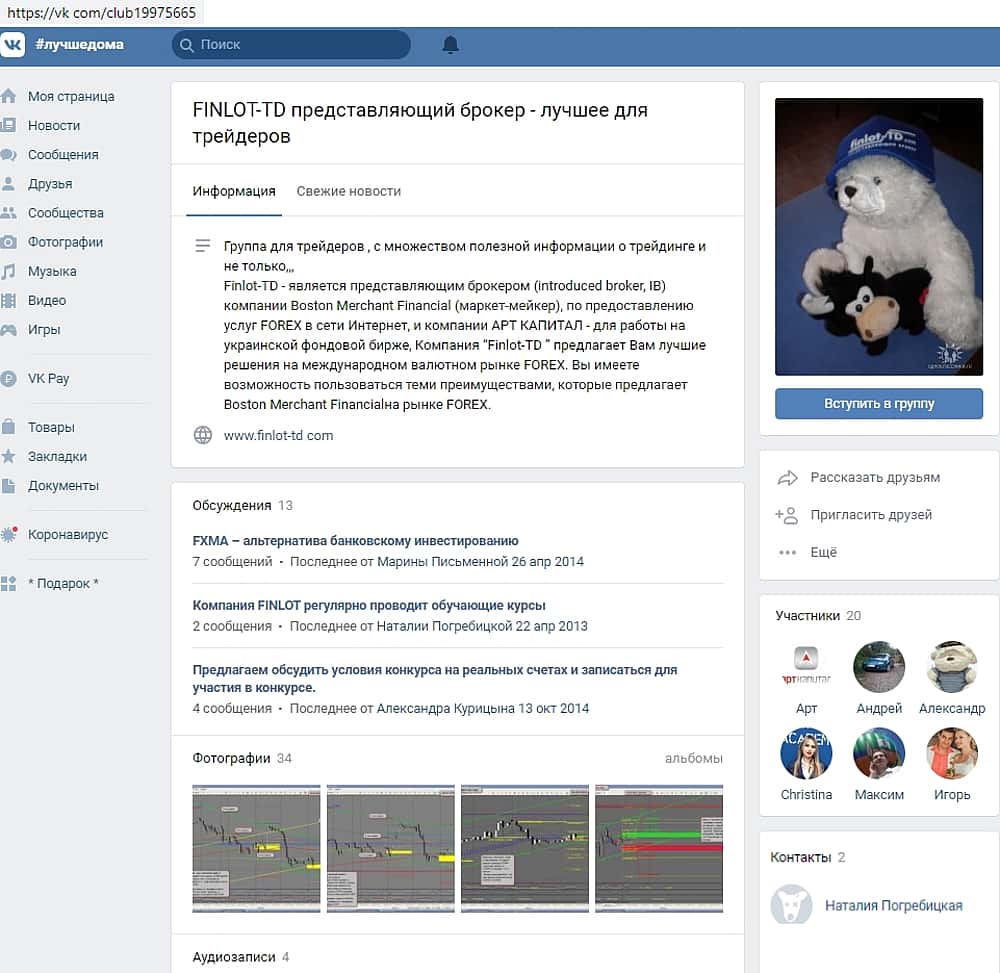The image size is (1000, 973).
Task: Click the Сообщения chat bubble icon
Action: pyautogui.click(x=8, y=154)
